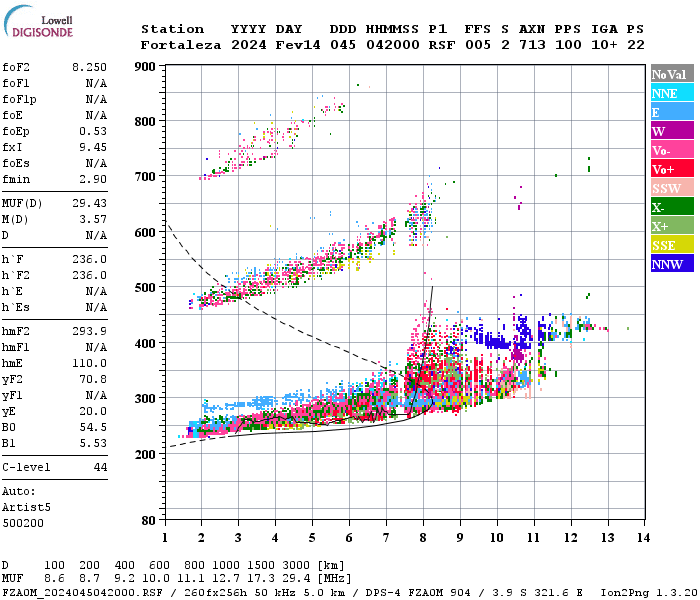The image size is (700, 600).
Task: Click the 900 km height axis label
Action: [x=145, y=67]
